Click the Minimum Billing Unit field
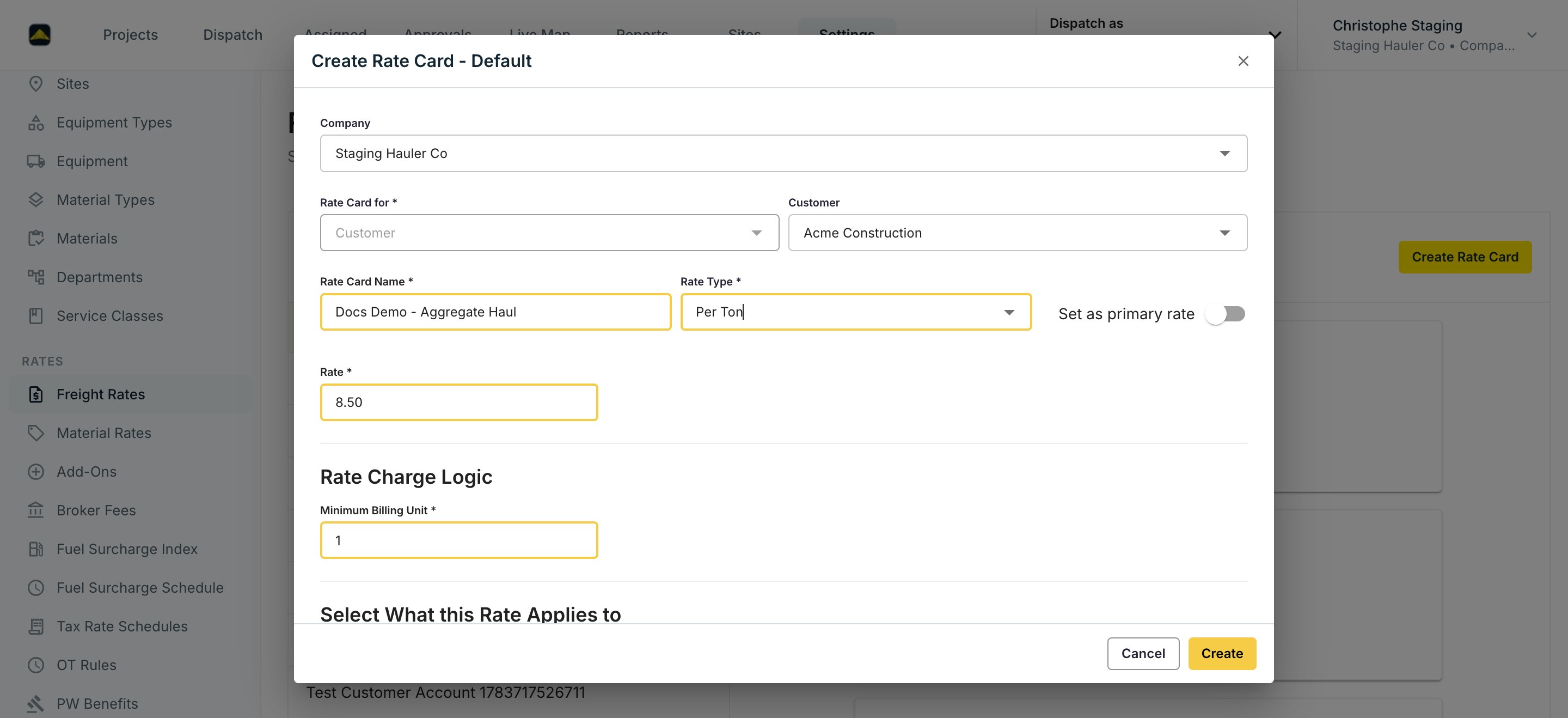Screen dimensions: 1568x718 pyautogui.click(x=458, y=540)
